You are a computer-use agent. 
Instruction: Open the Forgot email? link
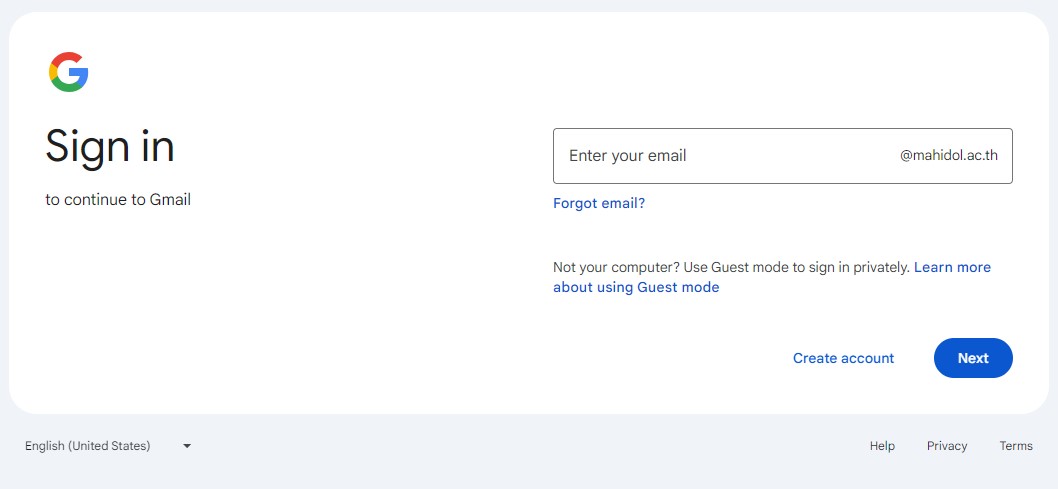pyautogui.click(x=599, y=203)
